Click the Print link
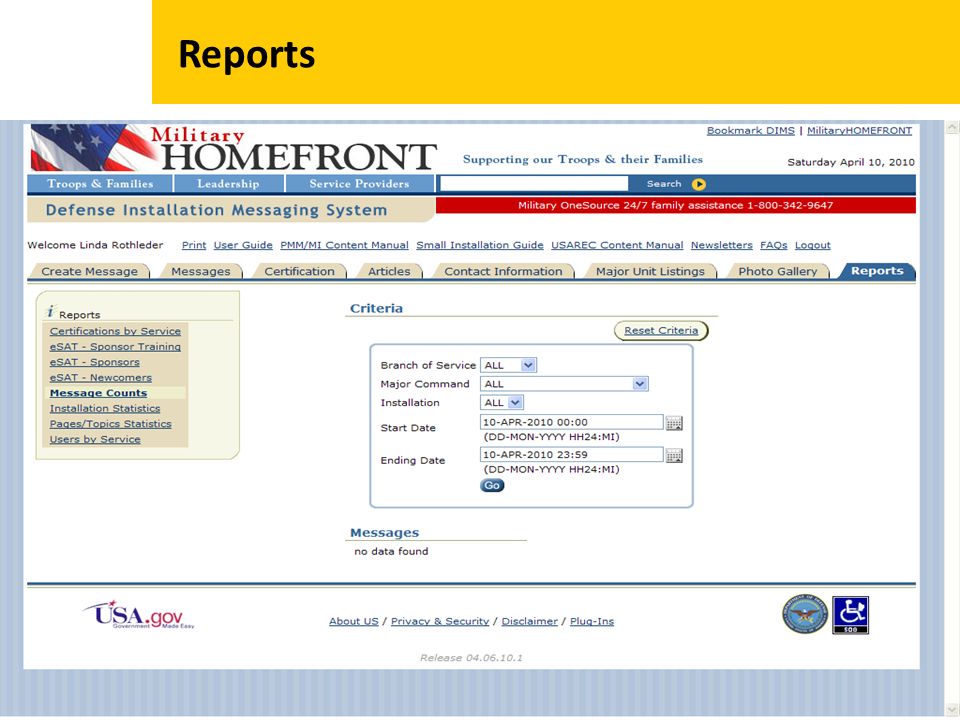960x720 pixels. pos(193,245)
